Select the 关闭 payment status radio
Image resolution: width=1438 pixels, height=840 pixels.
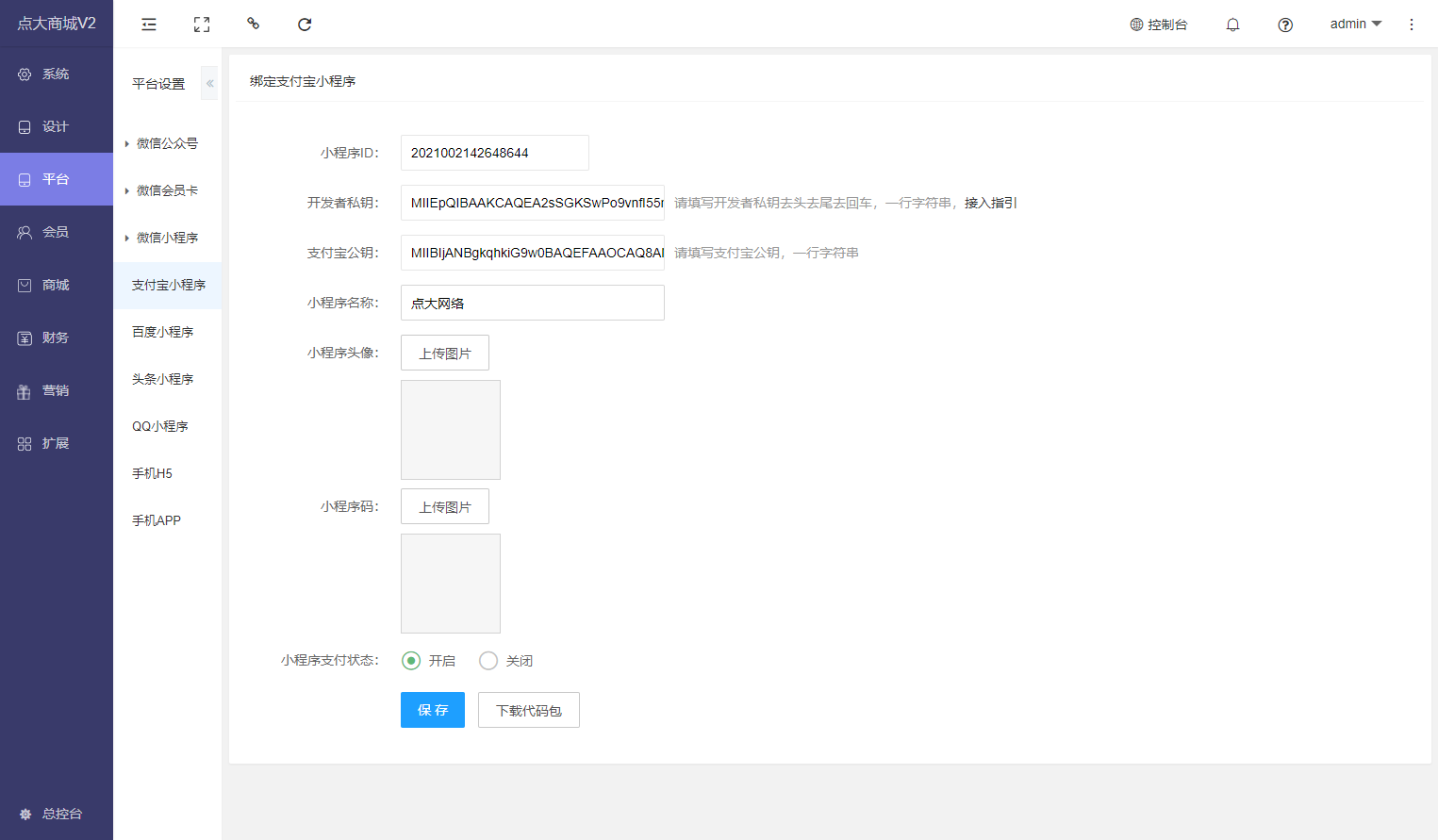[x=488, y=661]
